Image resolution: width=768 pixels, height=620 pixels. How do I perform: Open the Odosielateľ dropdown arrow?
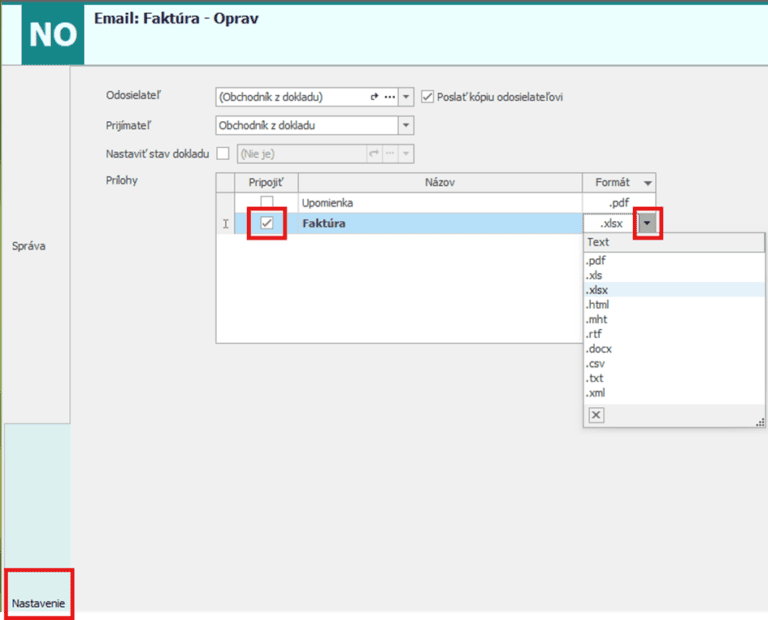click(406, 97)
